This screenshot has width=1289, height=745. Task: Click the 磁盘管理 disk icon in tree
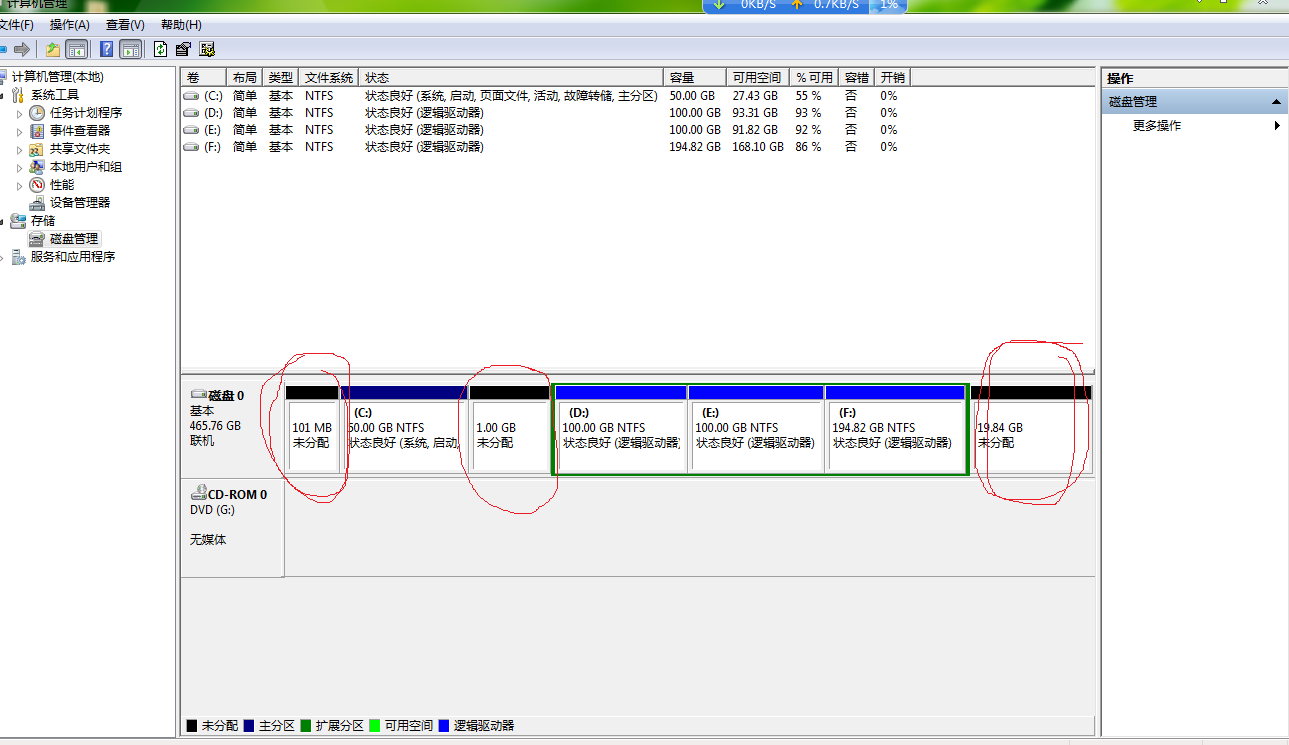(37, 239)
